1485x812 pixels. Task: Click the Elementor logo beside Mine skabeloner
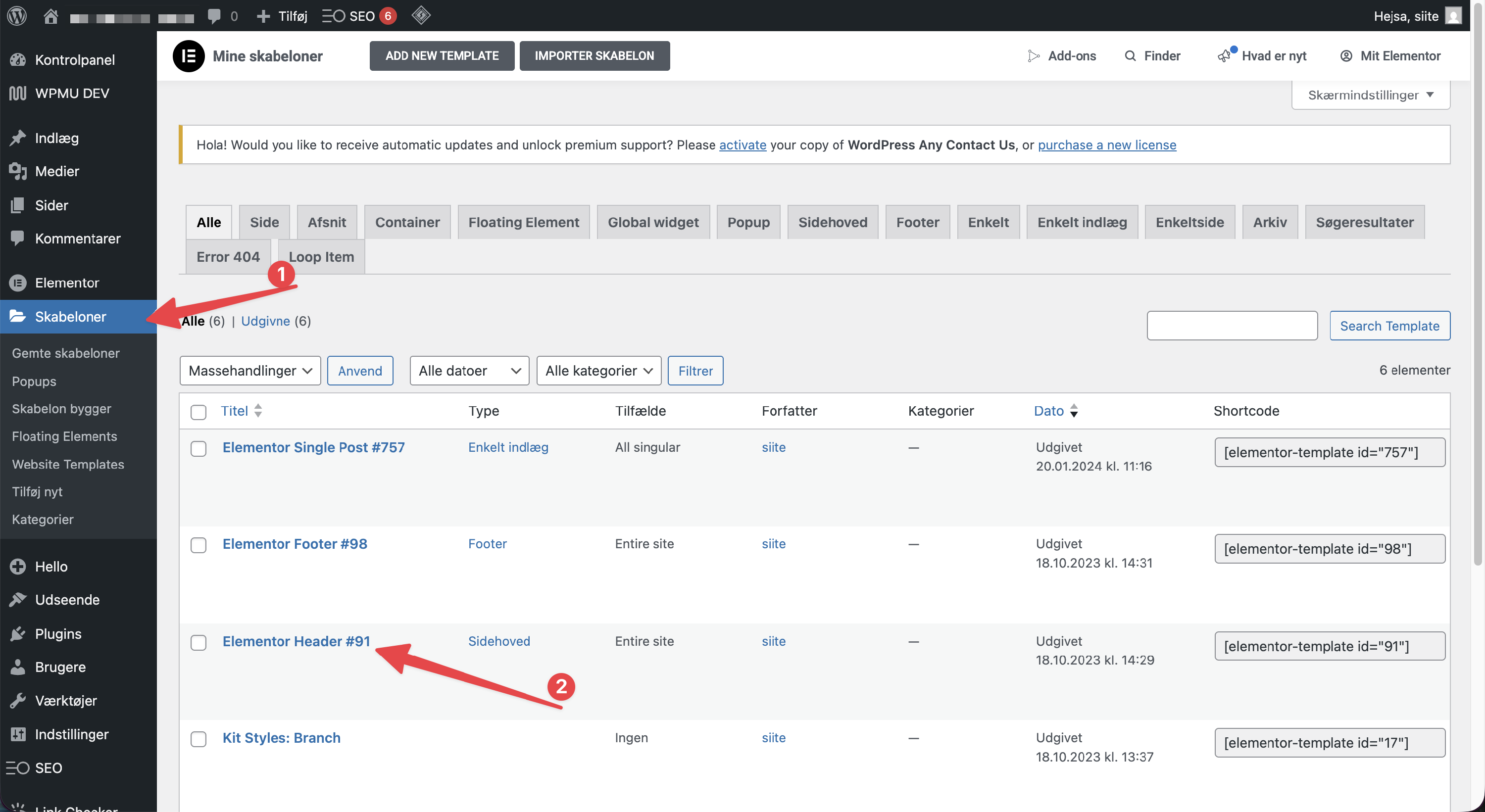tap(189, 56)
